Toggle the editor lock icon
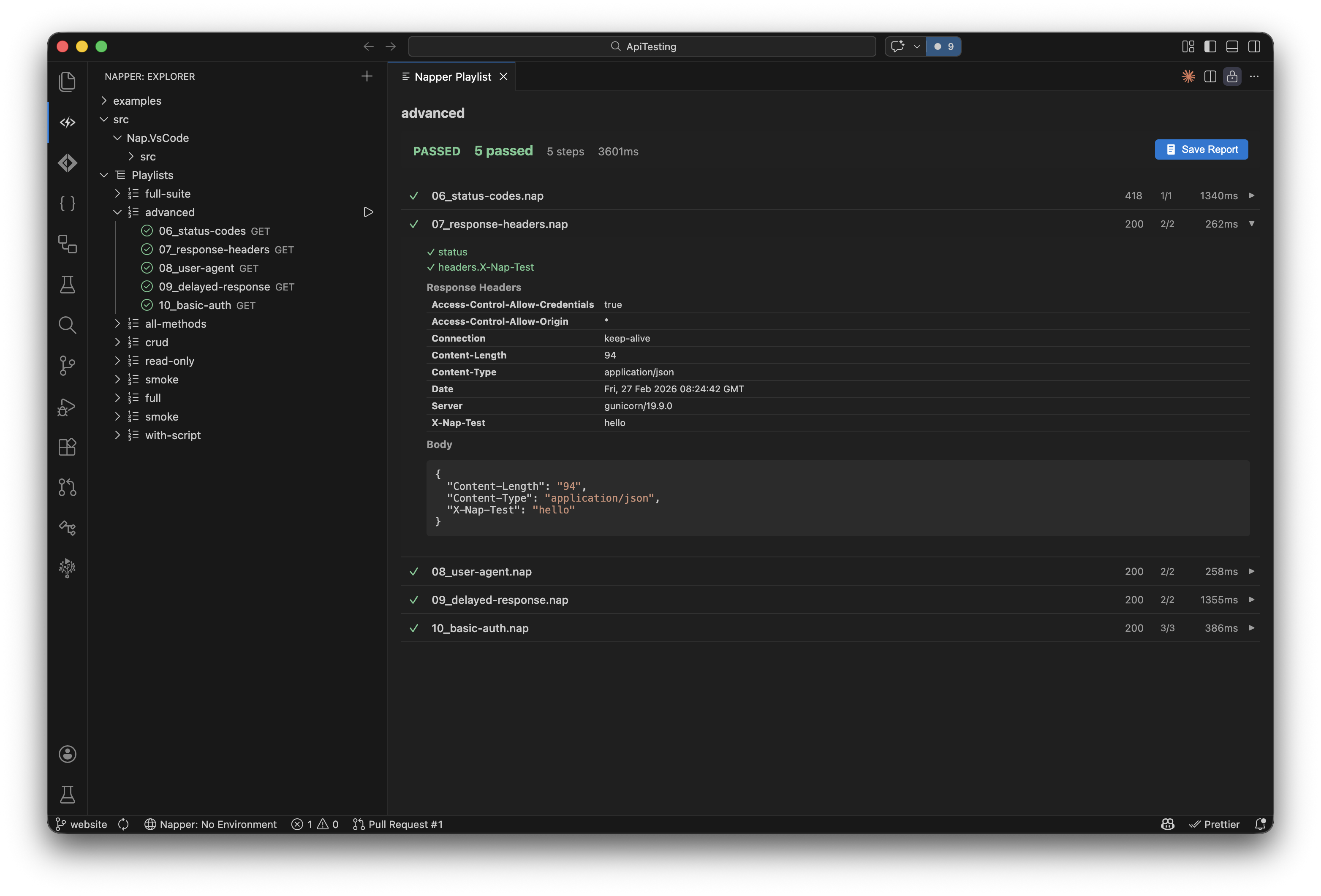The image size is (1321, 896). click(x=1232, y=76)
